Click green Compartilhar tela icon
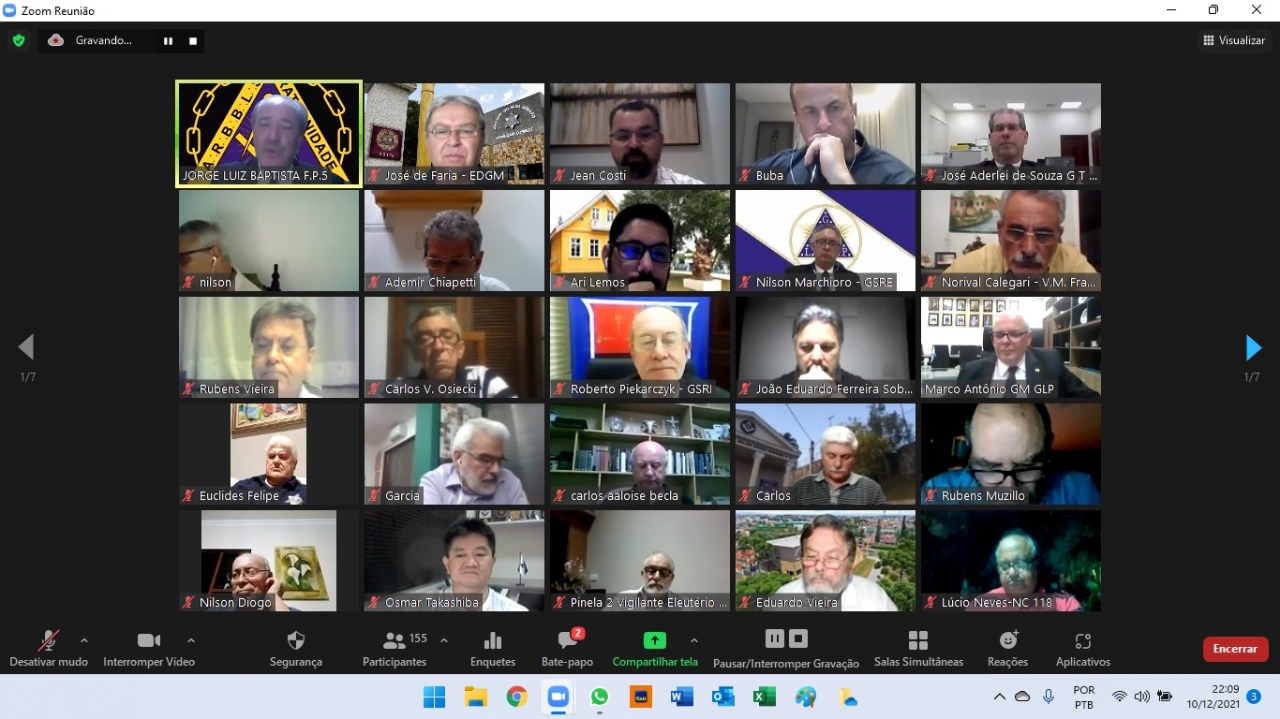 point(654,641)
